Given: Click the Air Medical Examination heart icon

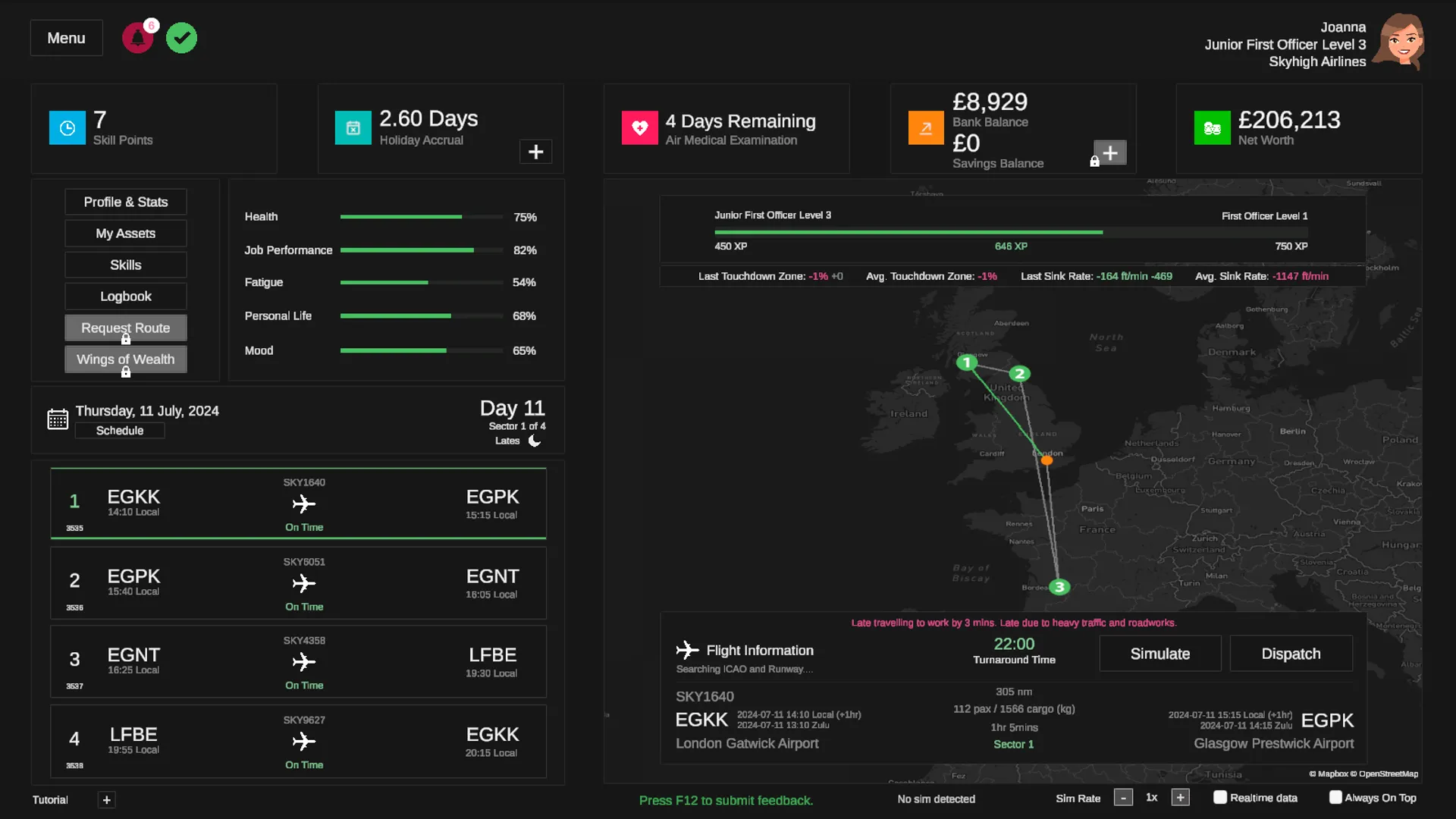Looking at the screenshot, I should [x=639, y=128].
